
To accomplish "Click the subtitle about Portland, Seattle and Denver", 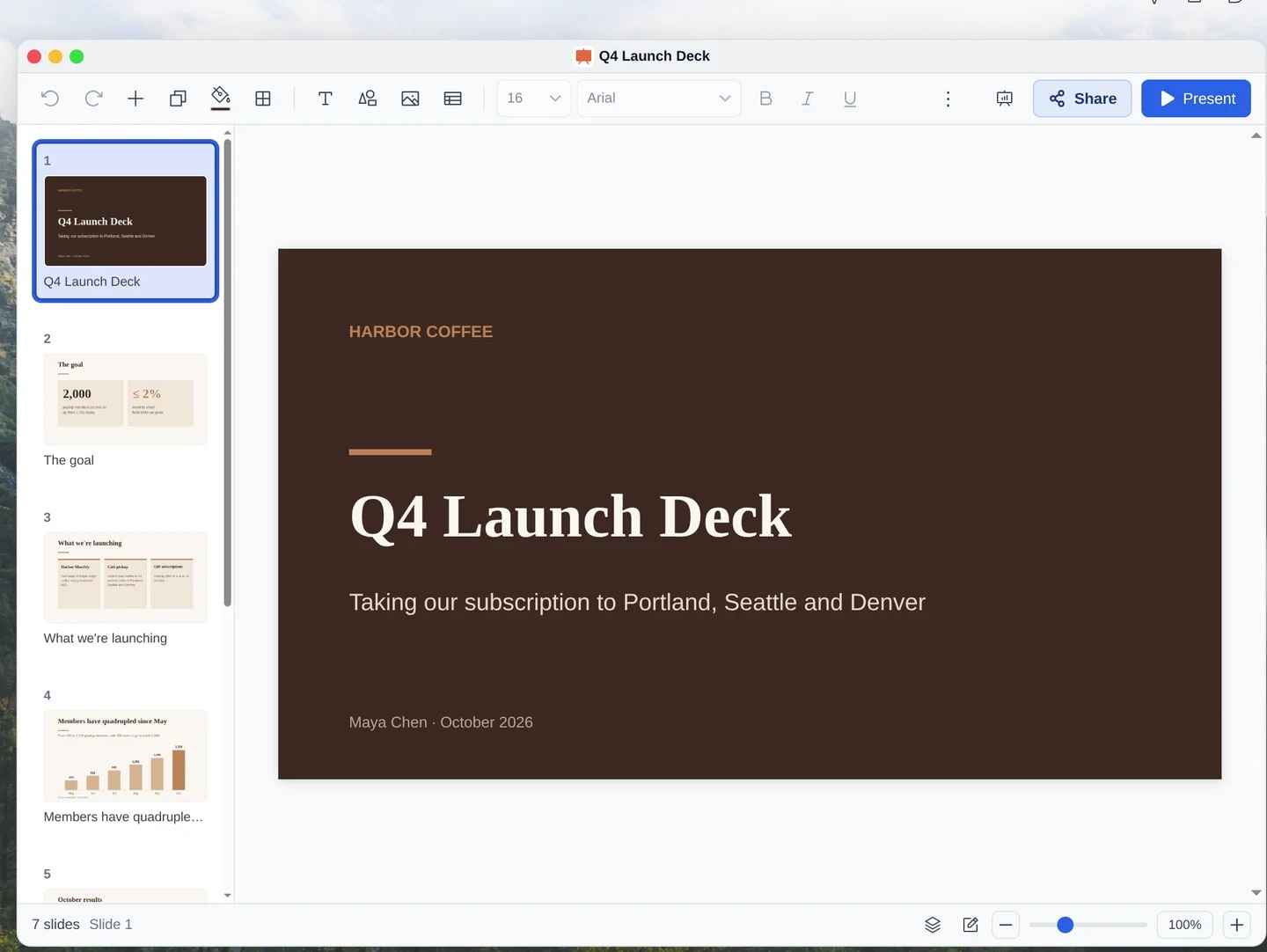I will (637, 603).
